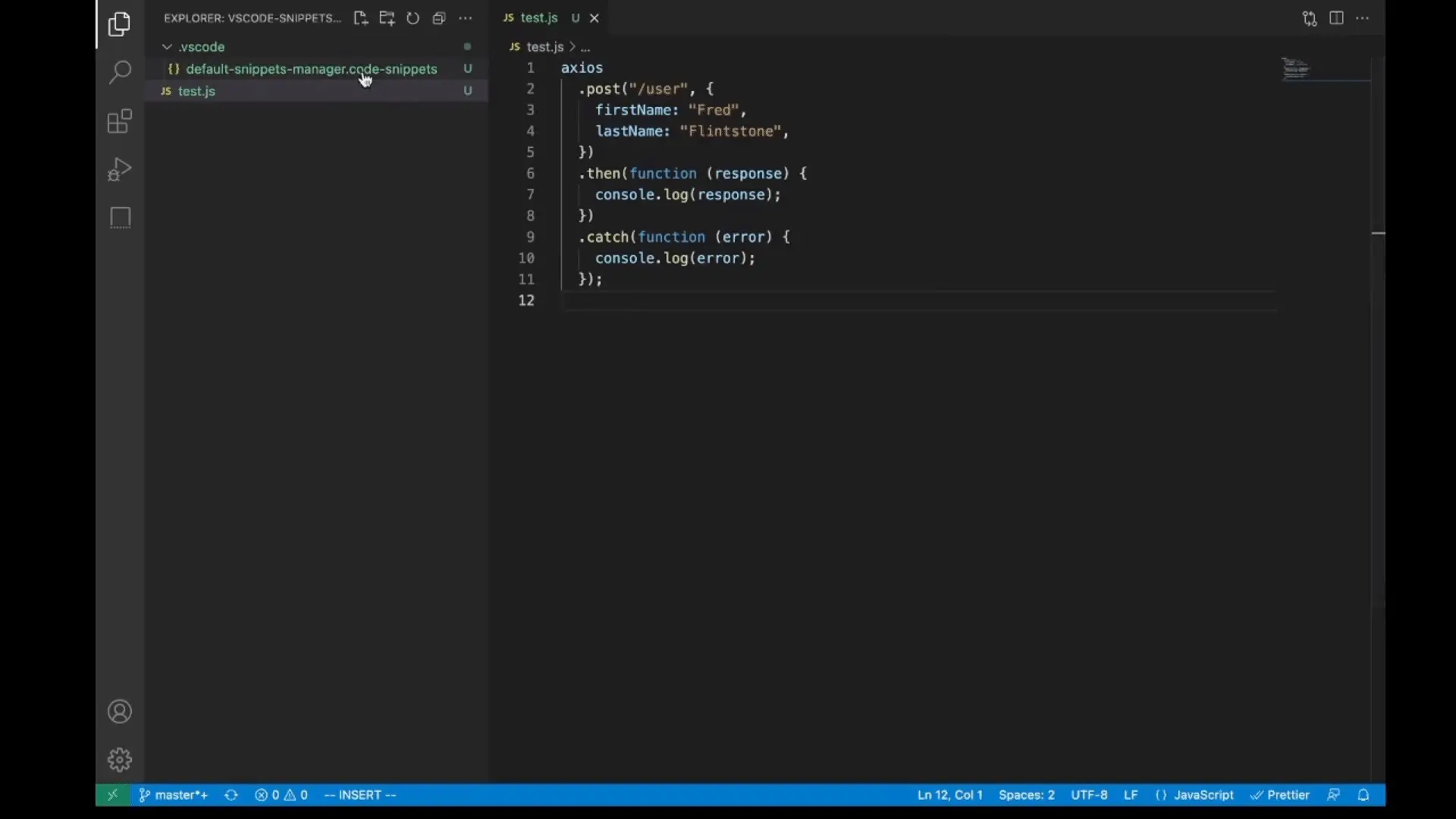Collapse all folders in Explorer
The height and width of the screenshot is (819, 1456).
[438, 18]
